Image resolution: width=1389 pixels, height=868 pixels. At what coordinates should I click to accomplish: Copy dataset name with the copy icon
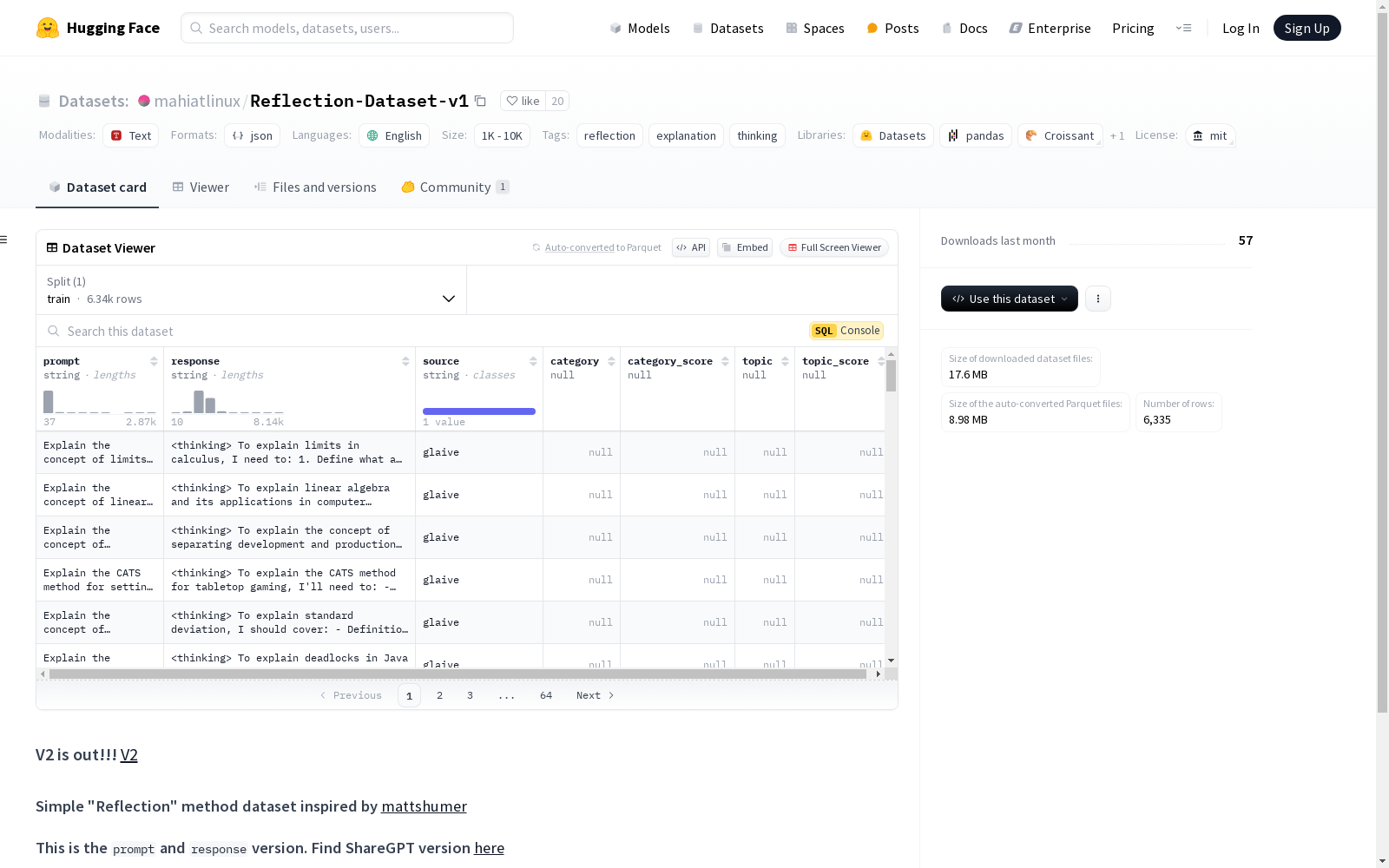click(x=480, y=101)
